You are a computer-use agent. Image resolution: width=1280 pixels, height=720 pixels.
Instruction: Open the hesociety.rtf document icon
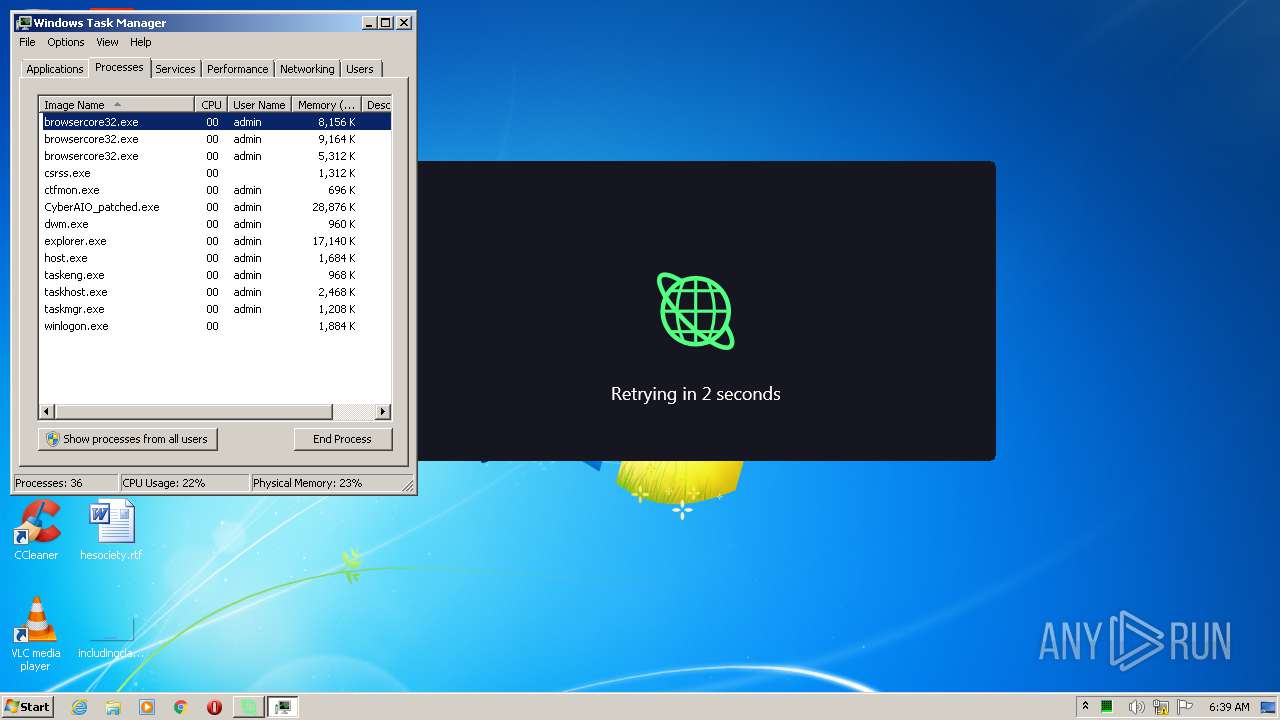coord(111,529)
